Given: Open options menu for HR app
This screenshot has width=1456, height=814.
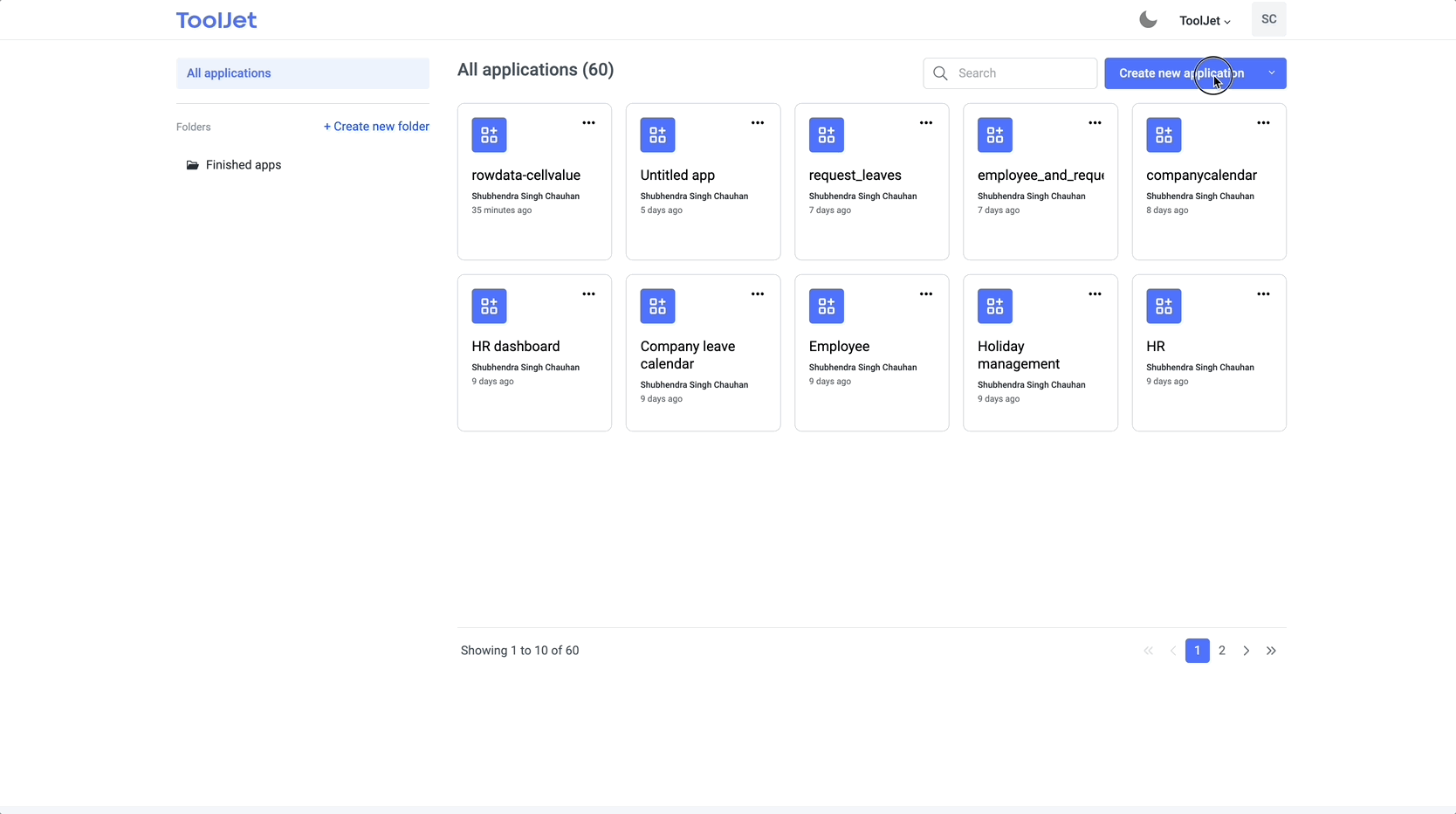Looking at the screenshot, I should click(1263, 294).
